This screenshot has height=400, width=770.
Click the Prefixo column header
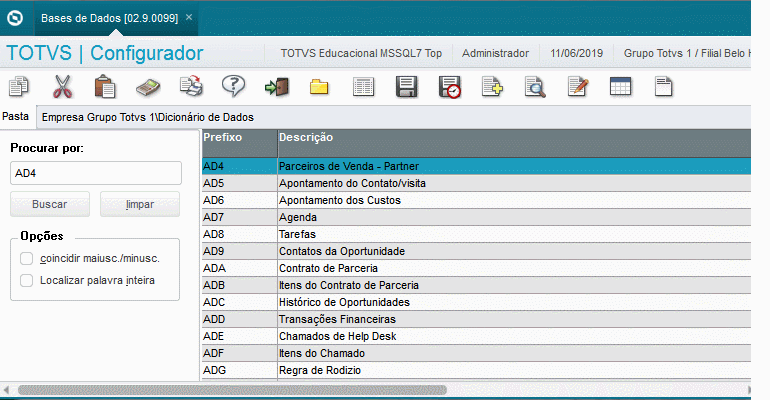point(239,142)
